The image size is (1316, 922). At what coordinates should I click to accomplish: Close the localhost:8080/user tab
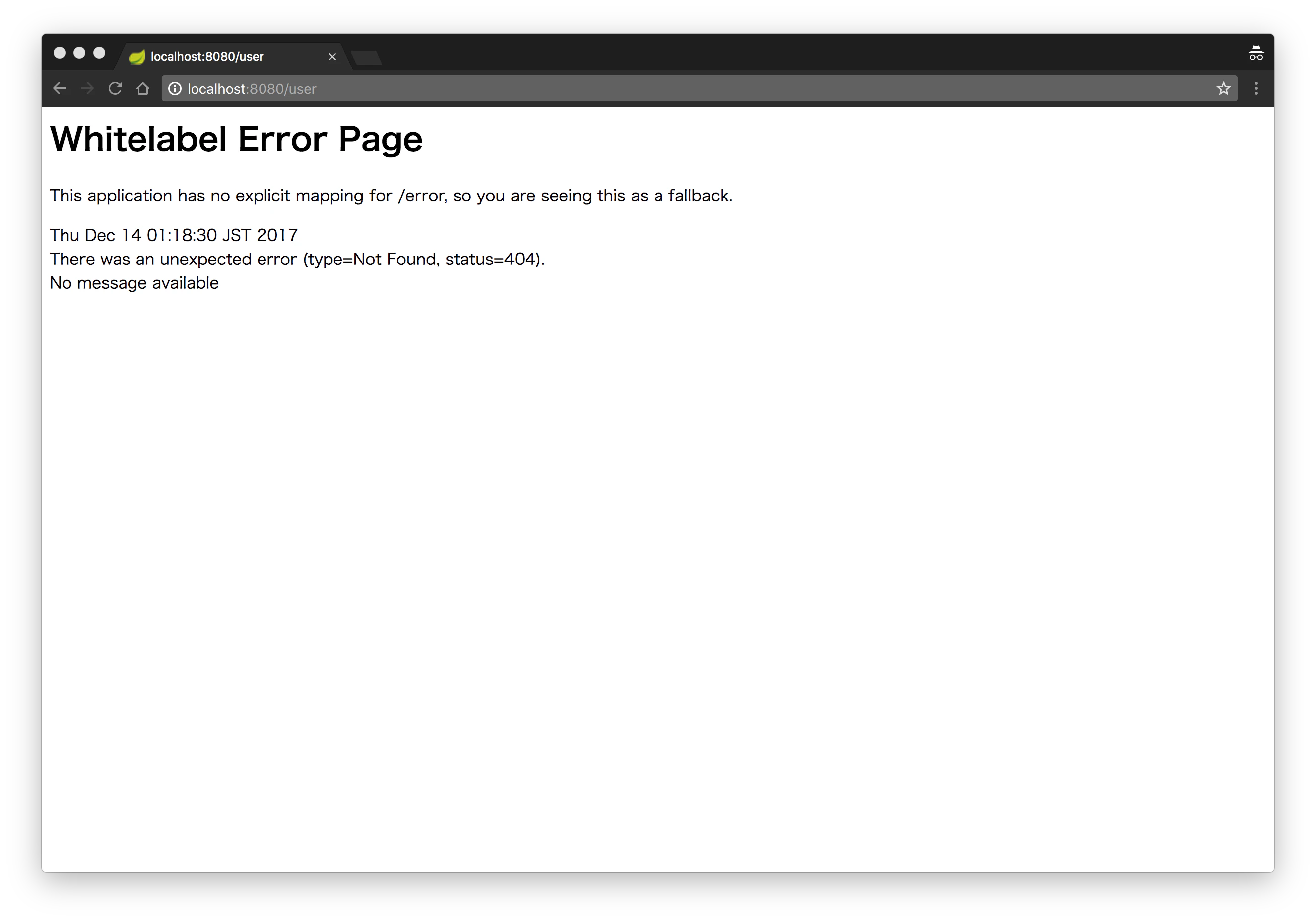click(x=332, y=56)
